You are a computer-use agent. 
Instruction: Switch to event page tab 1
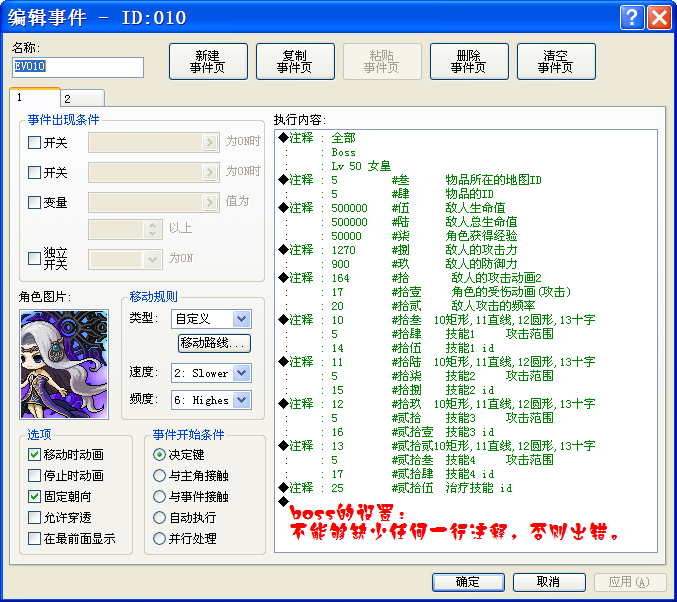click(35, 98)
